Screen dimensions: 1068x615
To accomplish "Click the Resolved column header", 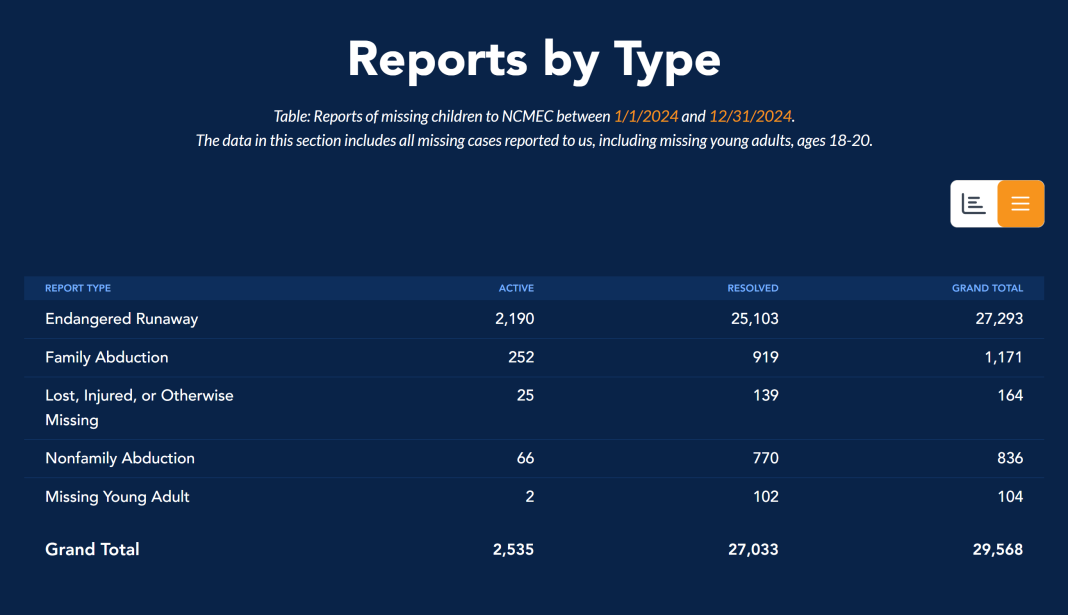I will tap(752, 288).
